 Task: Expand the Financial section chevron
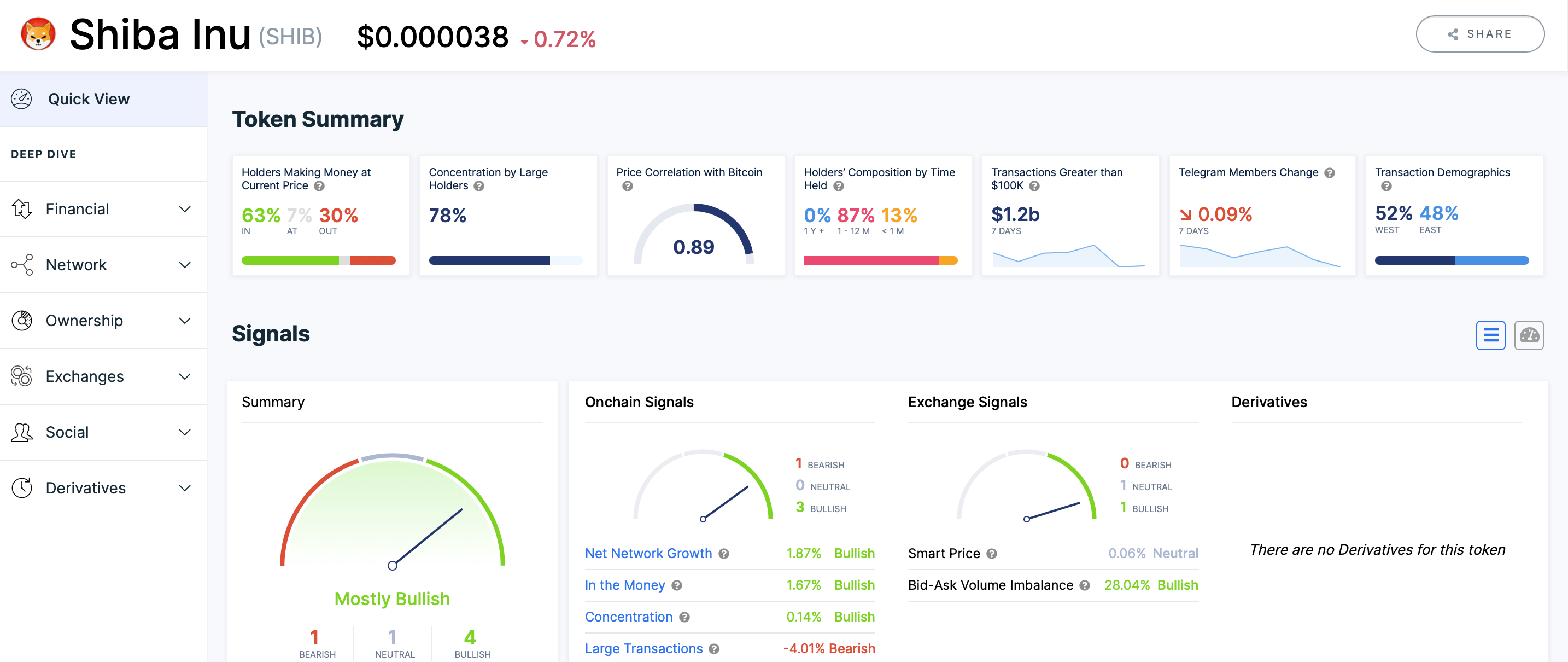coord(185,209)
